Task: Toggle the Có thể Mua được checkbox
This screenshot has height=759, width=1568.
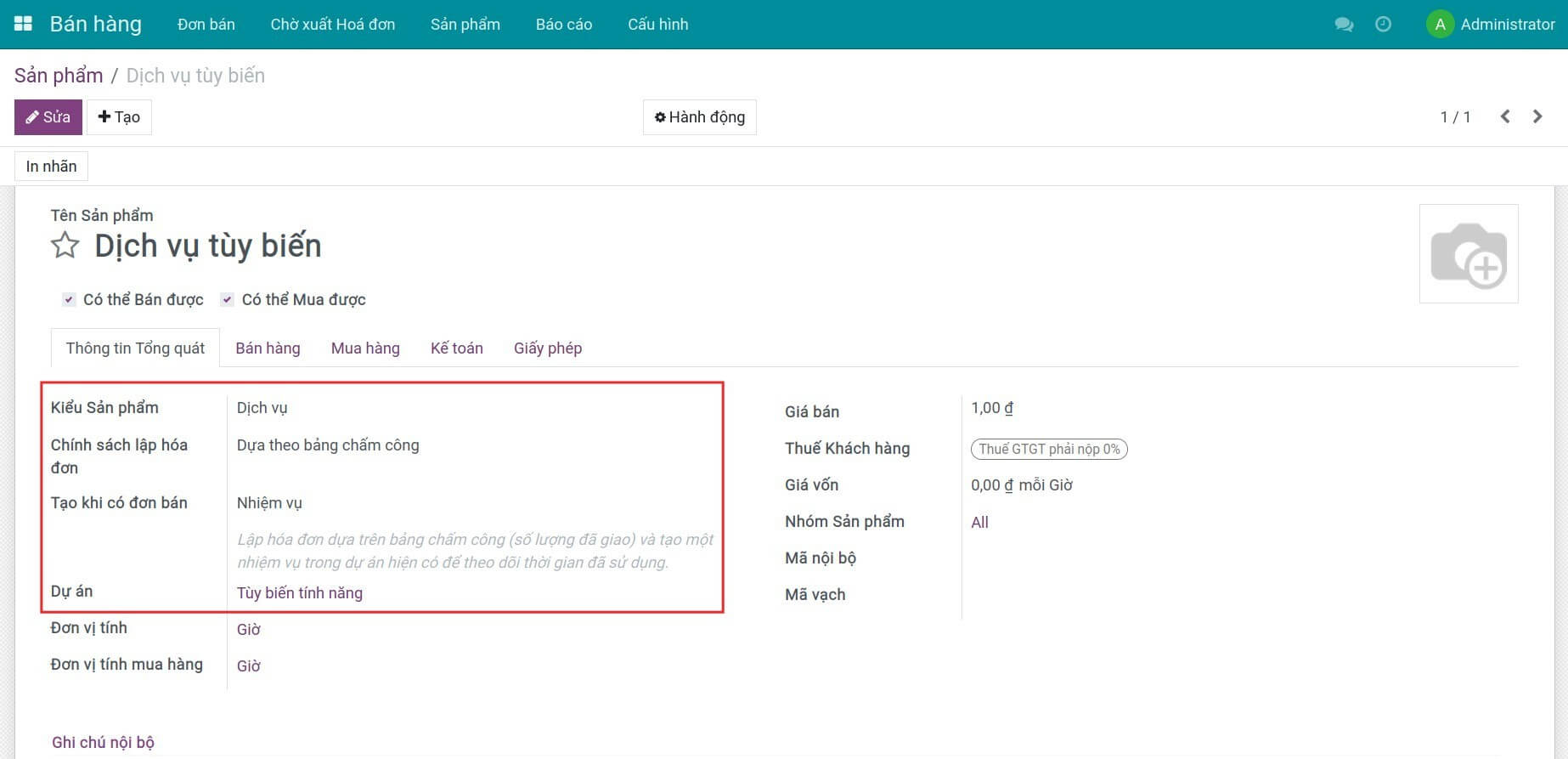Action: pos(227,299)
